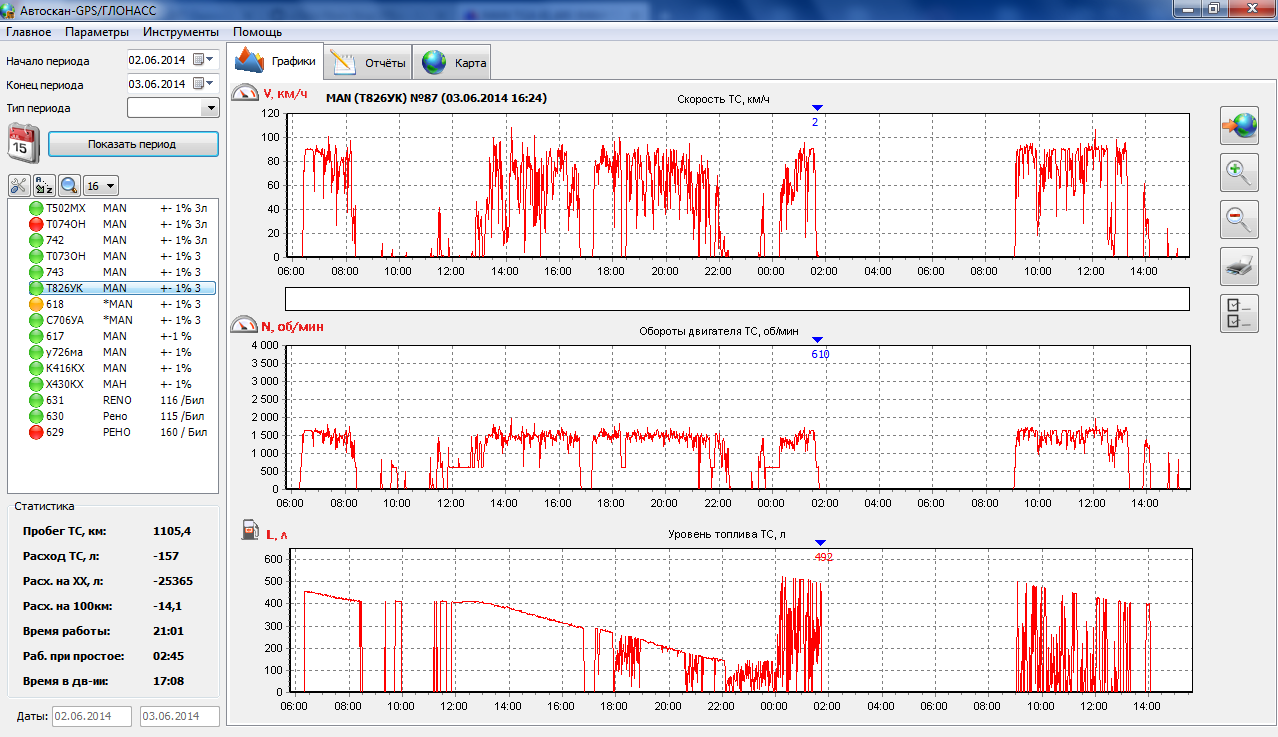Open the wrench and screwdriver settings tool
Viewport: 1278px width, 737px height.
tap(19, 185)
